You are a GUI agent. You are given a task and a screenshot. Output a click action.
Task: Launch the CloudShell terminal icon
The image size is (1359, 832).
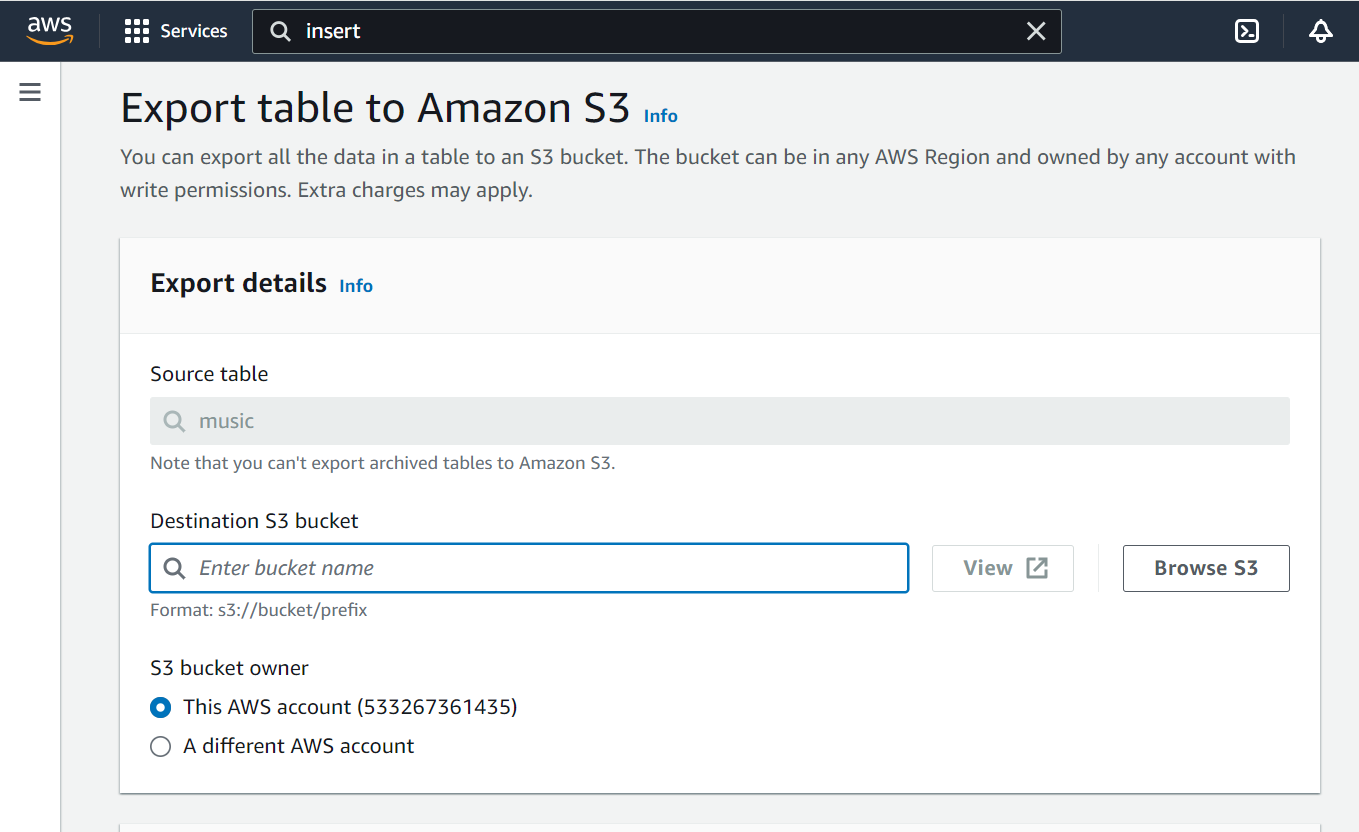[1247, 31]
